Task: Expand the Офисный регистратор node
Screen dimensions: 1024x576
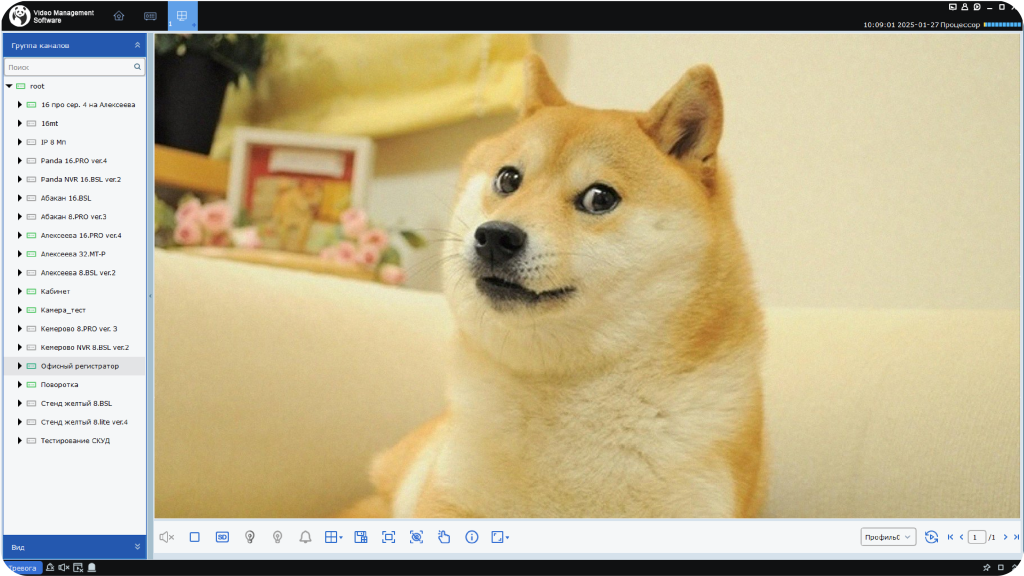Action: coord(20,366)
